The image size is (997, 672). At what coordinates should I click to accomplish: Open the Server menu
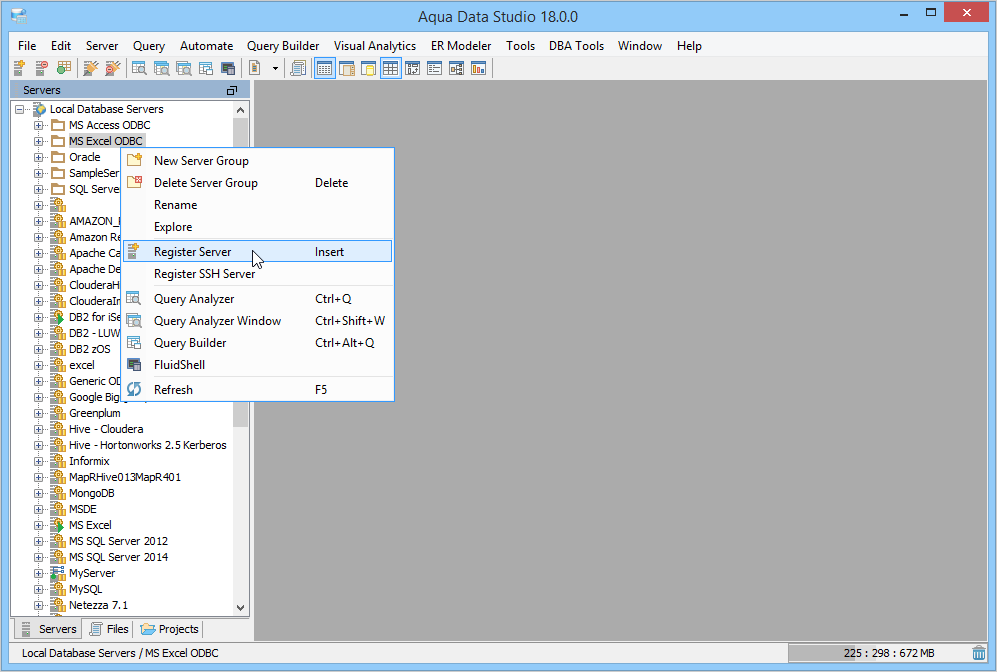pyautogui.click(x=102, y=46)
